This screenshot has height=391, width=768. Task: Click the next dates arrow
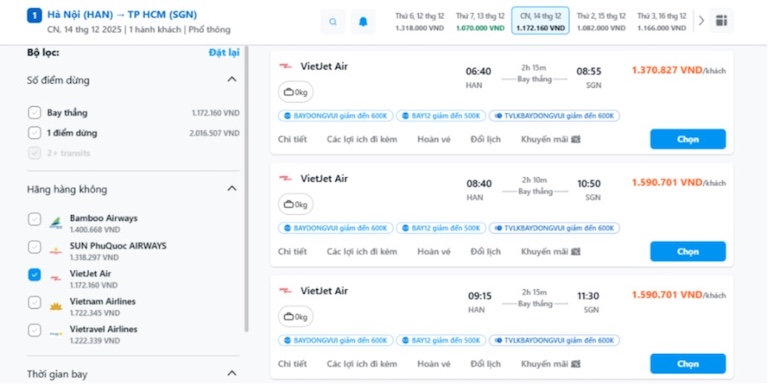pos(701,21)
